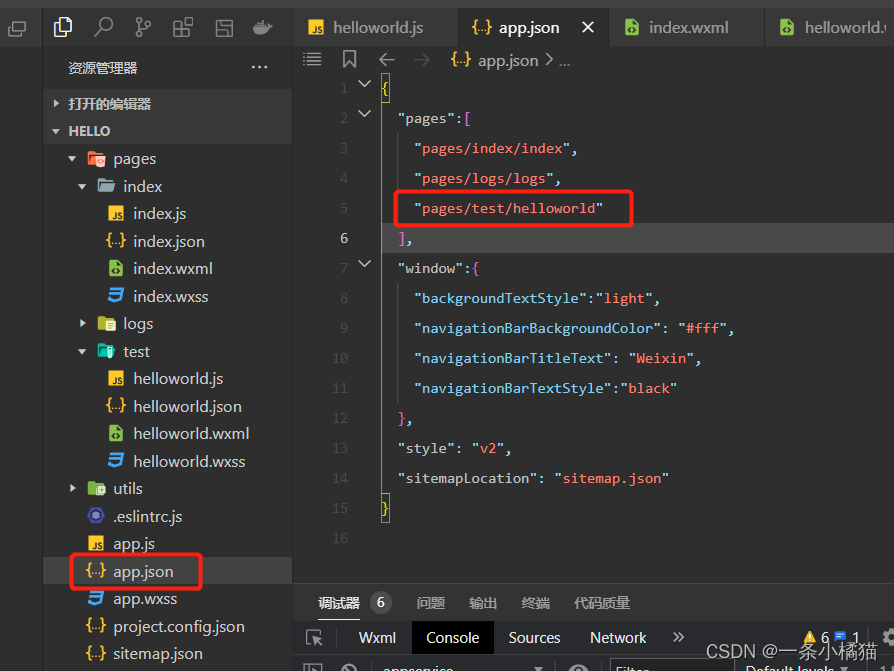Screen dimensions: 894x671
Task: Toggle the outline list icon above editor
Action: [x=312, y=59]
